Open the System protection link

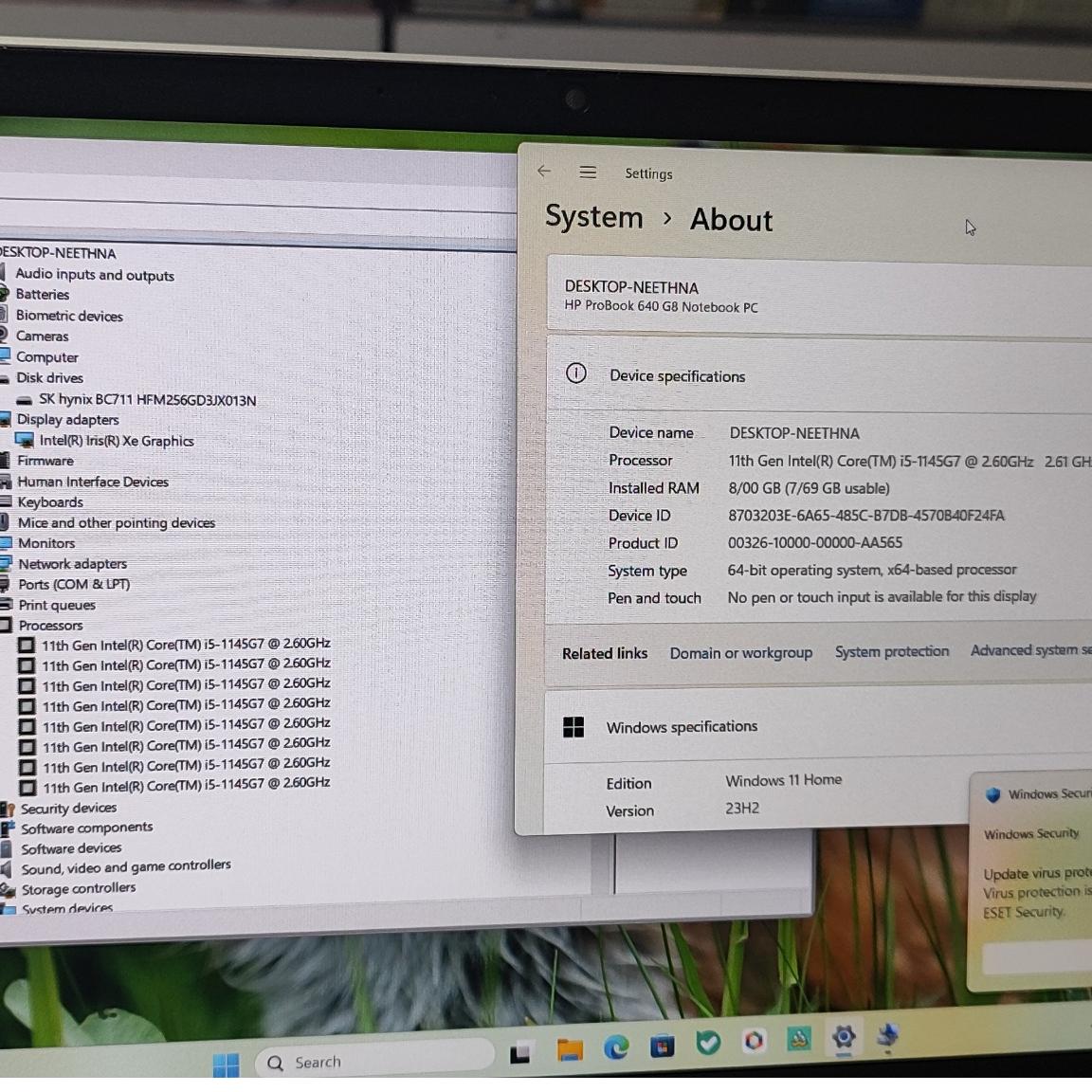(x=892, y=651)
